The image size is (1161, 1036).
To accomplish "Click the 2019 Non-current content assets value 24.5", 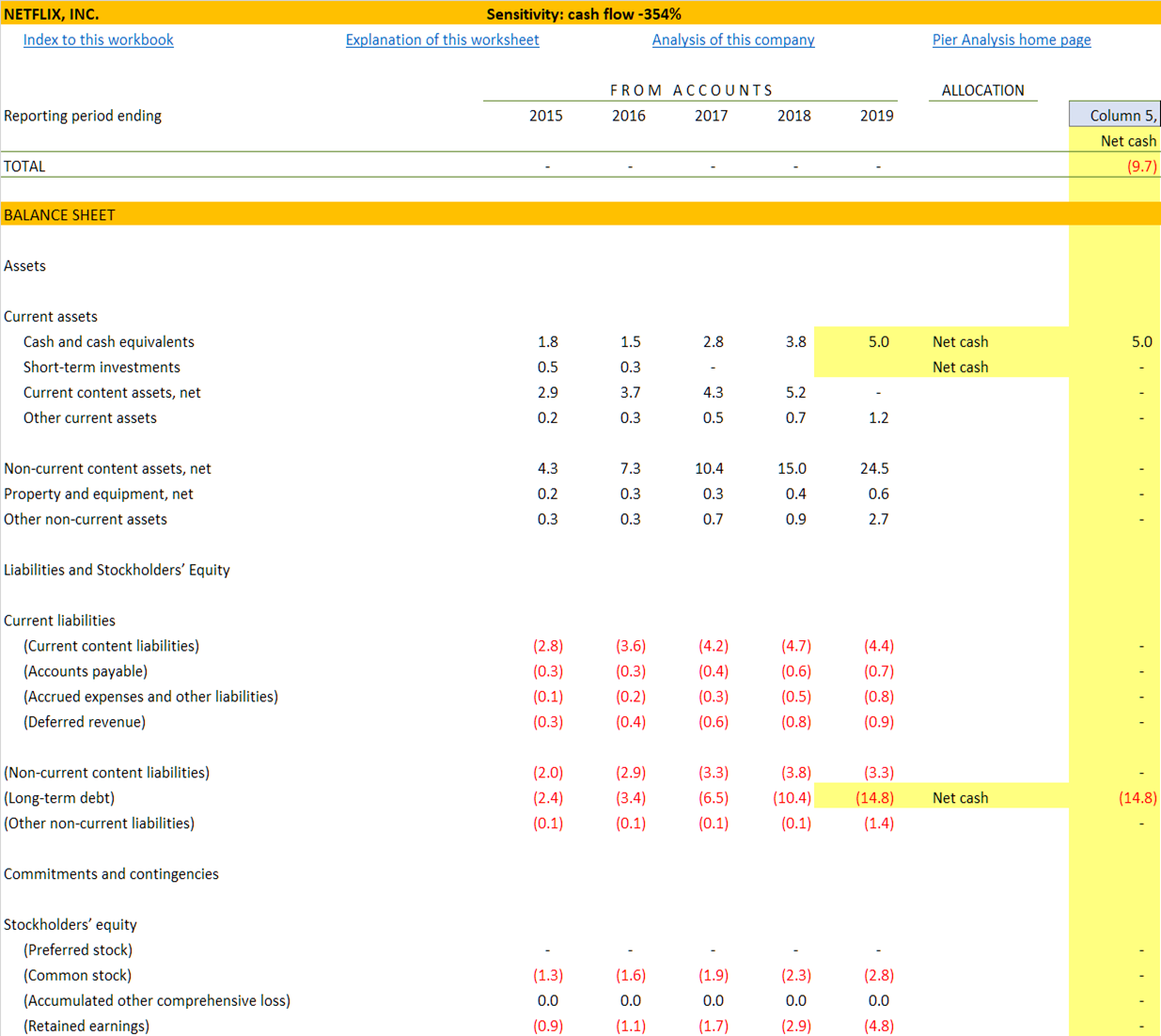I will coord(874,469).
